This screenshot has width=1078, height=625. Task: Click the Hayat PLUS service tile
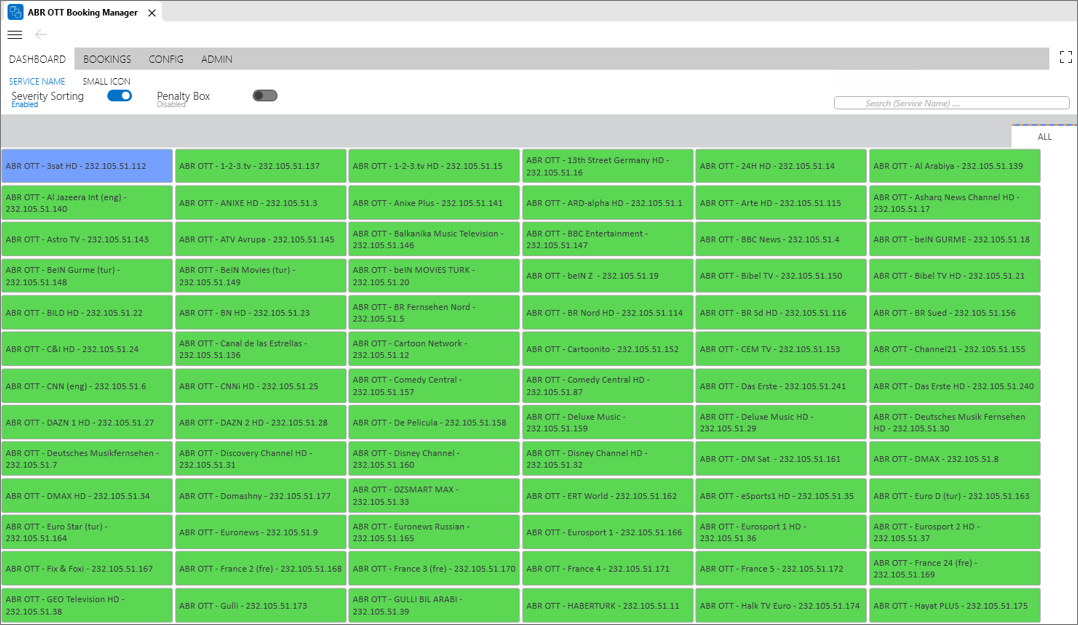point(955,605)
